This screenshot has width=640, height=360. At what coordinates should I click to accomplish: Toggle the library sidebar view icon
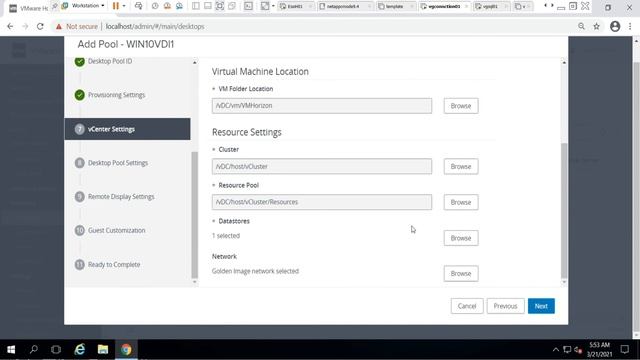[196, 6]
